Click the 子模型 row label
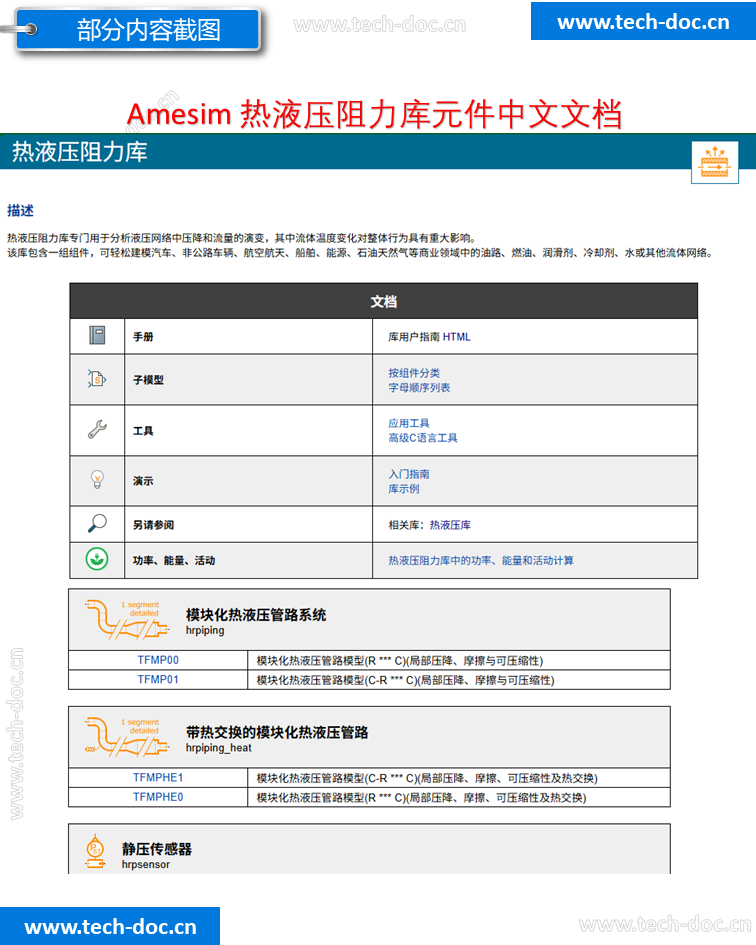The image size is (756, 945). [x=148, y=380]
